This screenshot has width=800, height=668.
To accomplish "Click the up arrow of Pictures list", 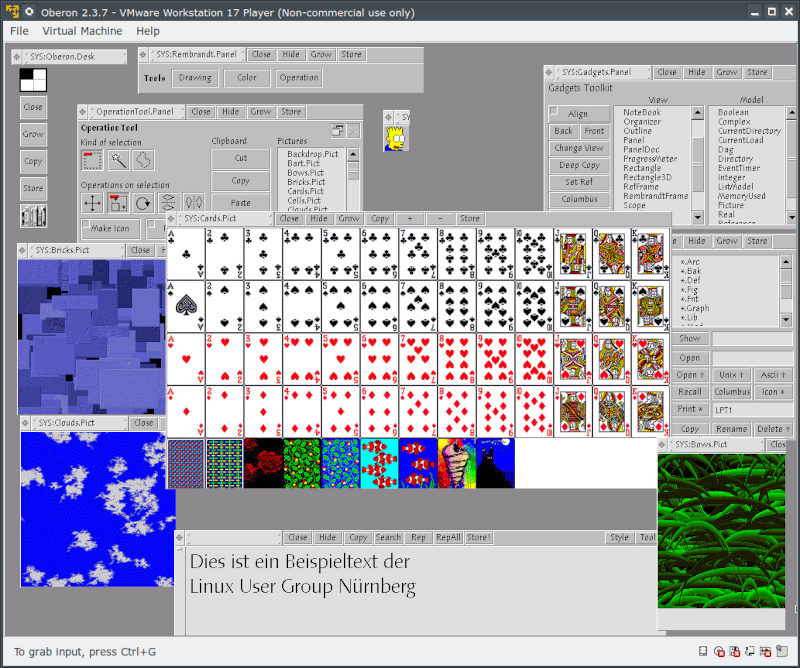I will coord(353,154).
